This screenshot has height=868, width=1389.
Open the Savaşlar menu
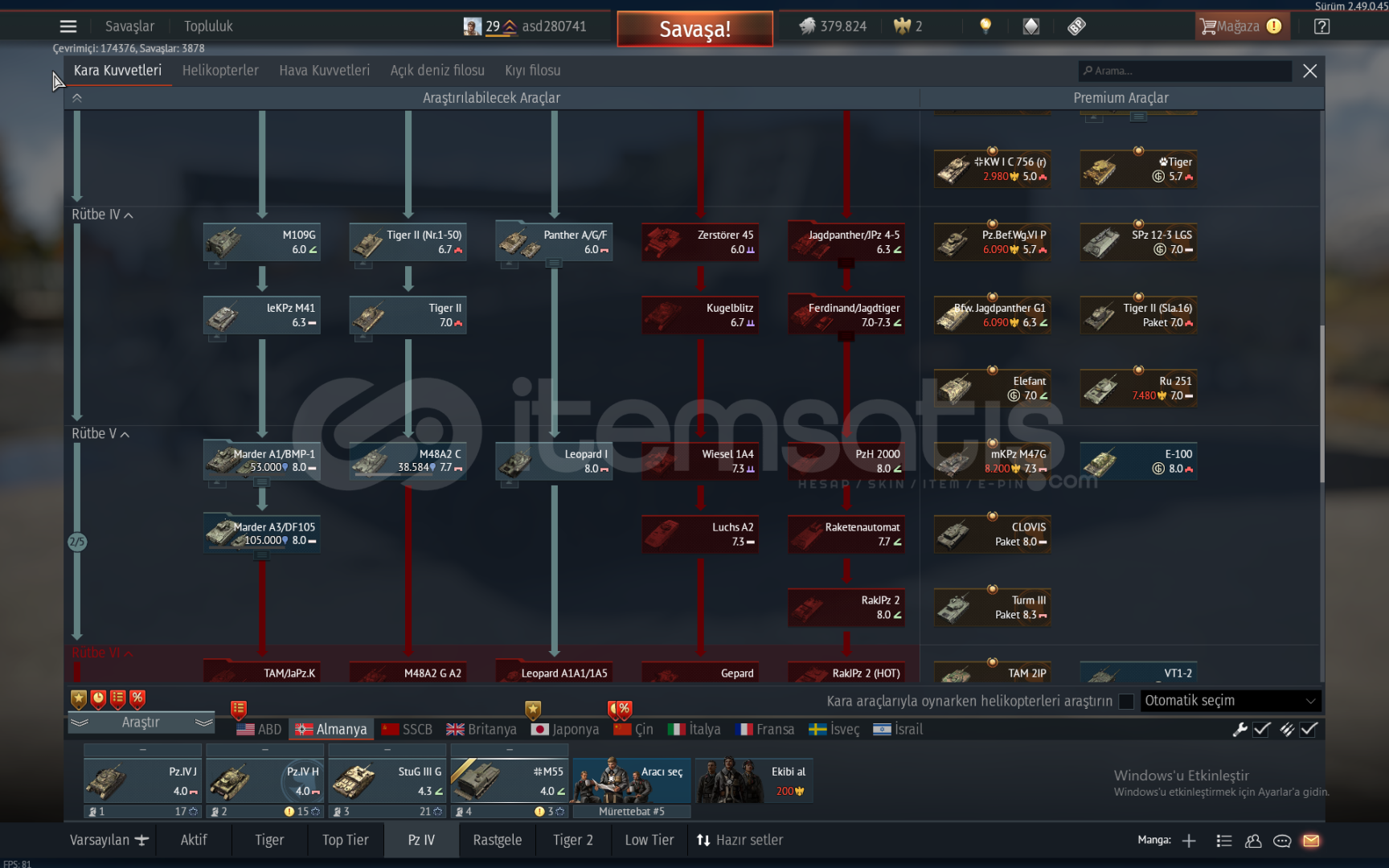[x=129, y=27]
